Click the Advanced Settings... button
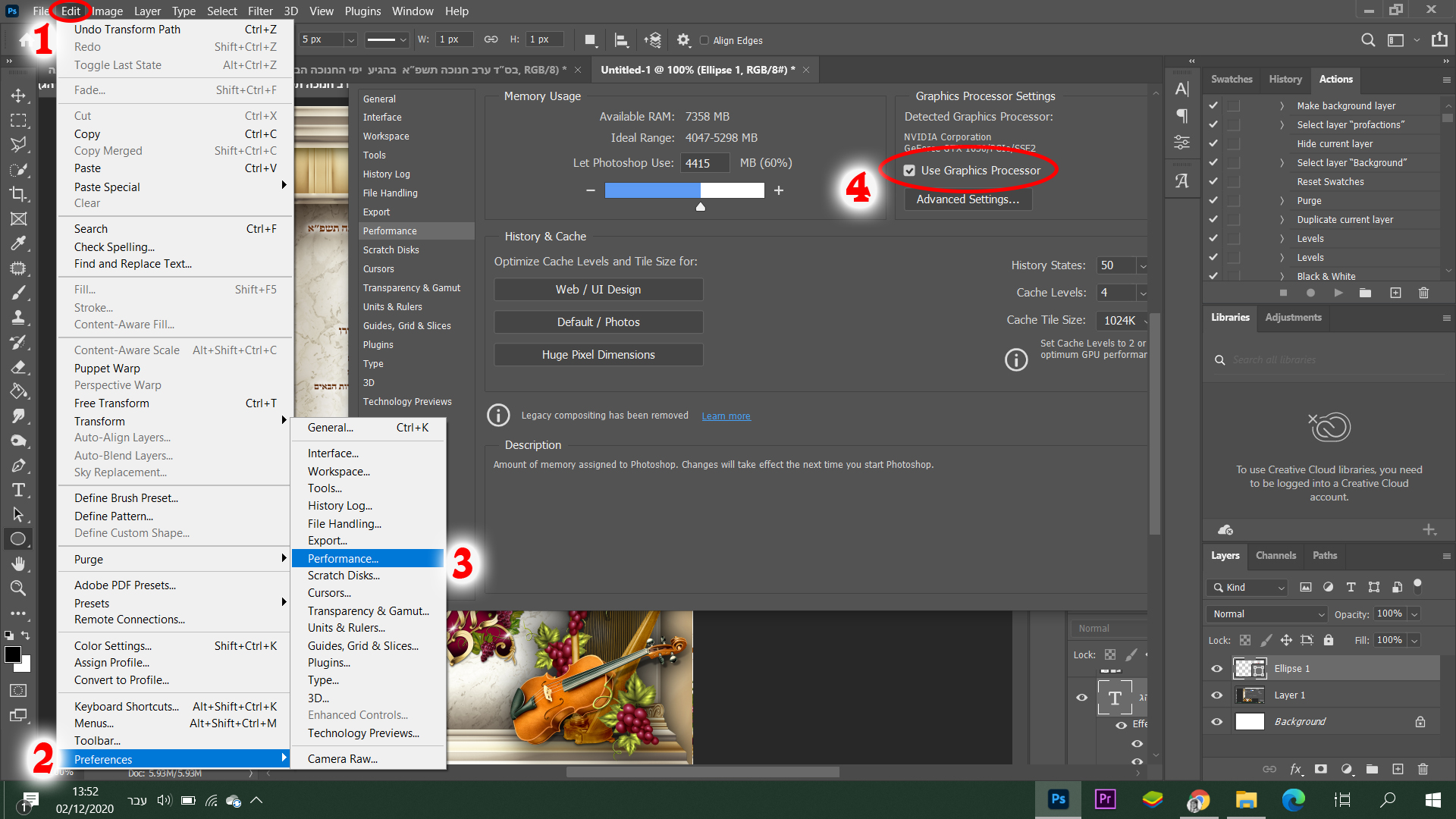 click(x=968, y=199)
